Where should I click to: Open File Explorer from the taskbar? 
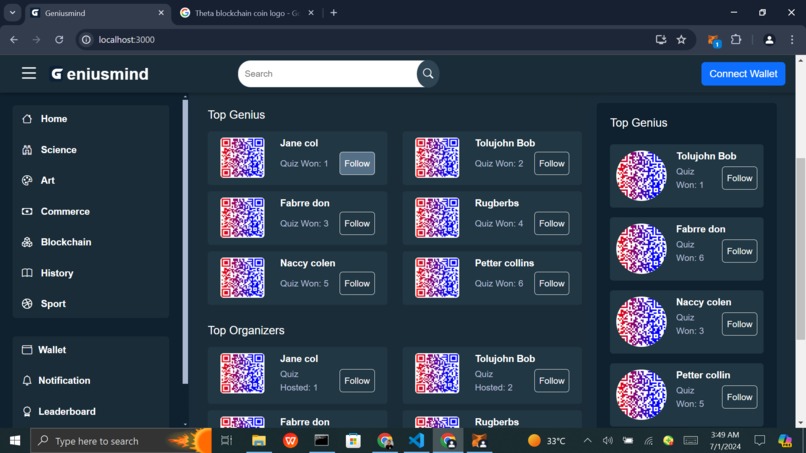(259, 441)
